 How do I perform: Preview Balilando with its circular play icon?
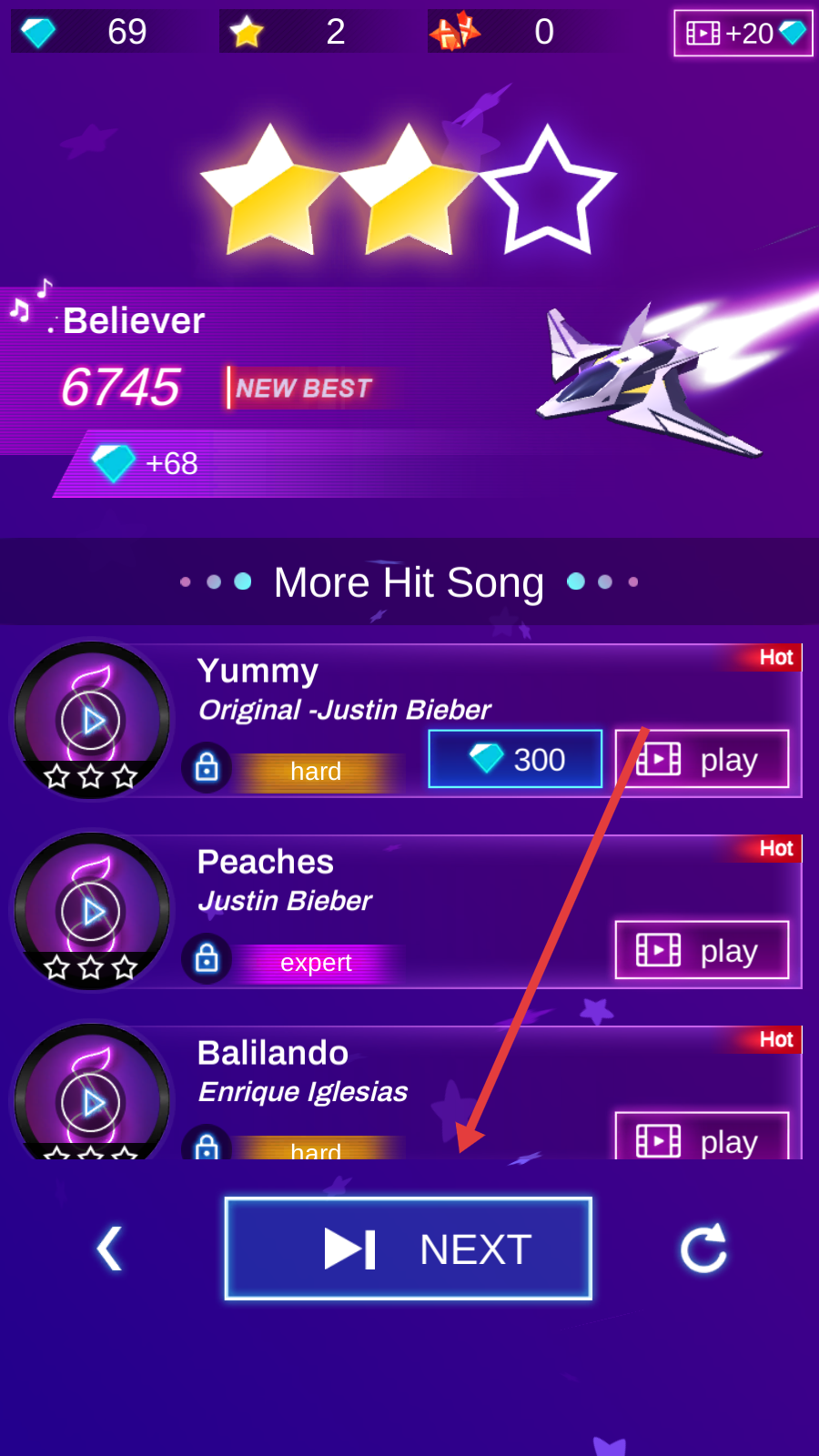pos(91,1102)
